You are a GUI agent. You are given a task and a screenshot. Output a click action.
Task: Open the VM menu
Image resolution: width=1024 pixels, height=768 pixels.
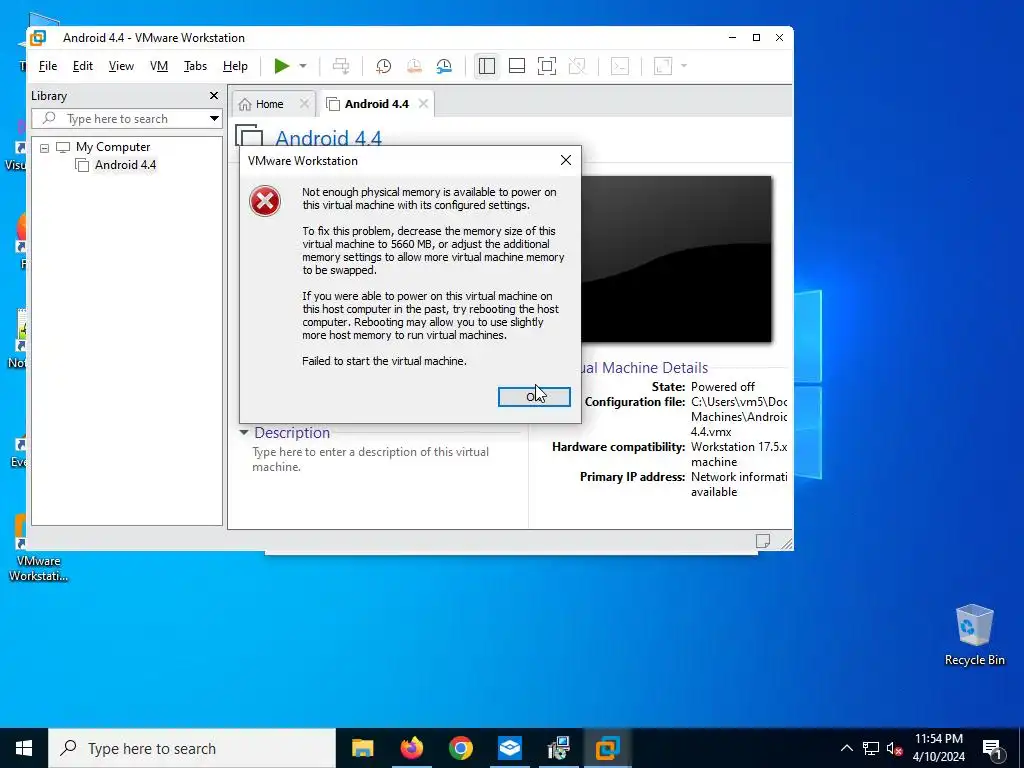coord(159,66)
